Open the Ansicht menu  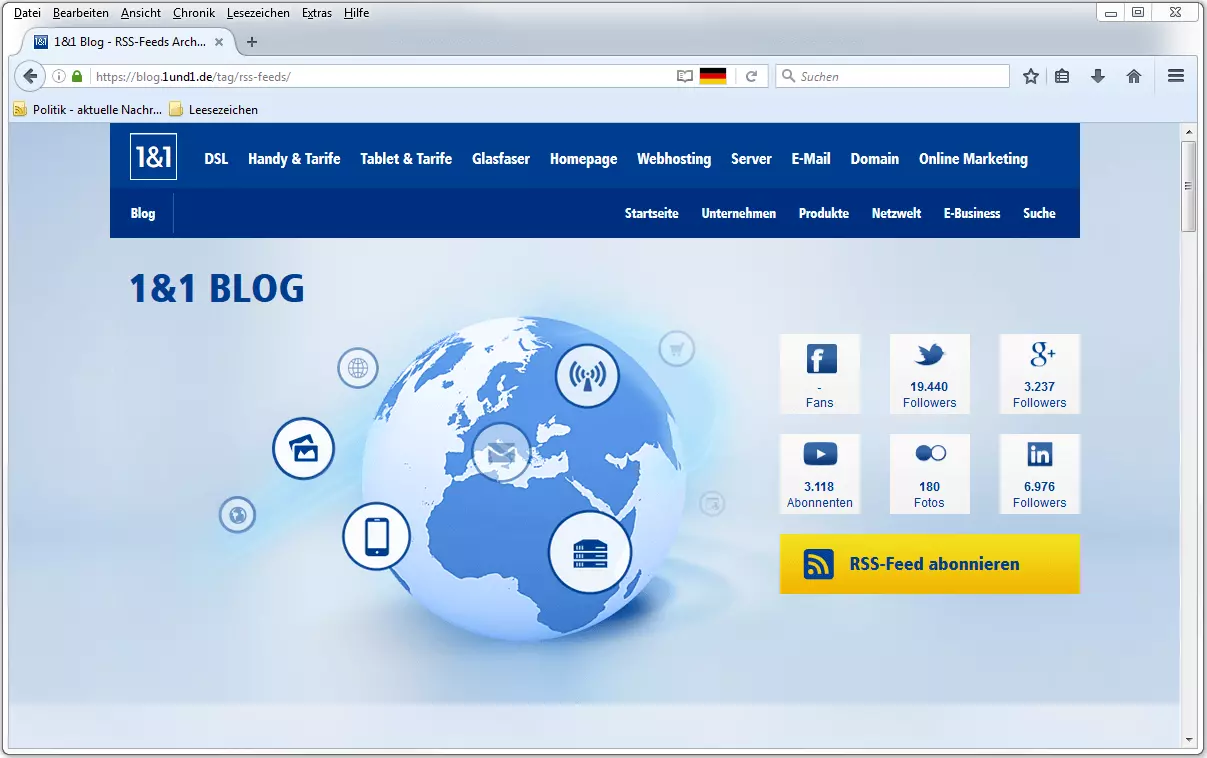[141, 13]
